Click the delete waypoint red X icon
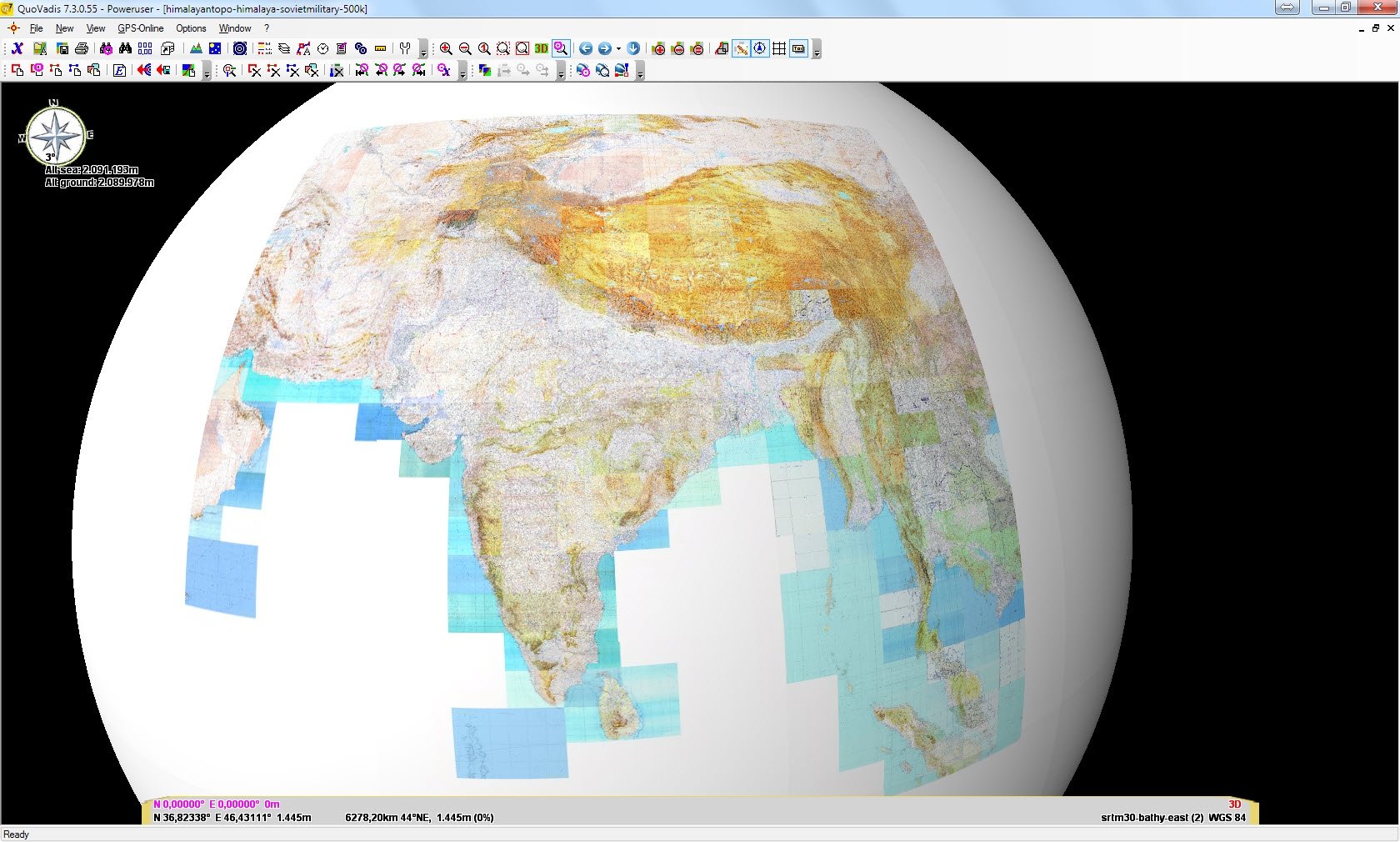The width and height of the screenshot is (1400, 842). pos(254,70)
